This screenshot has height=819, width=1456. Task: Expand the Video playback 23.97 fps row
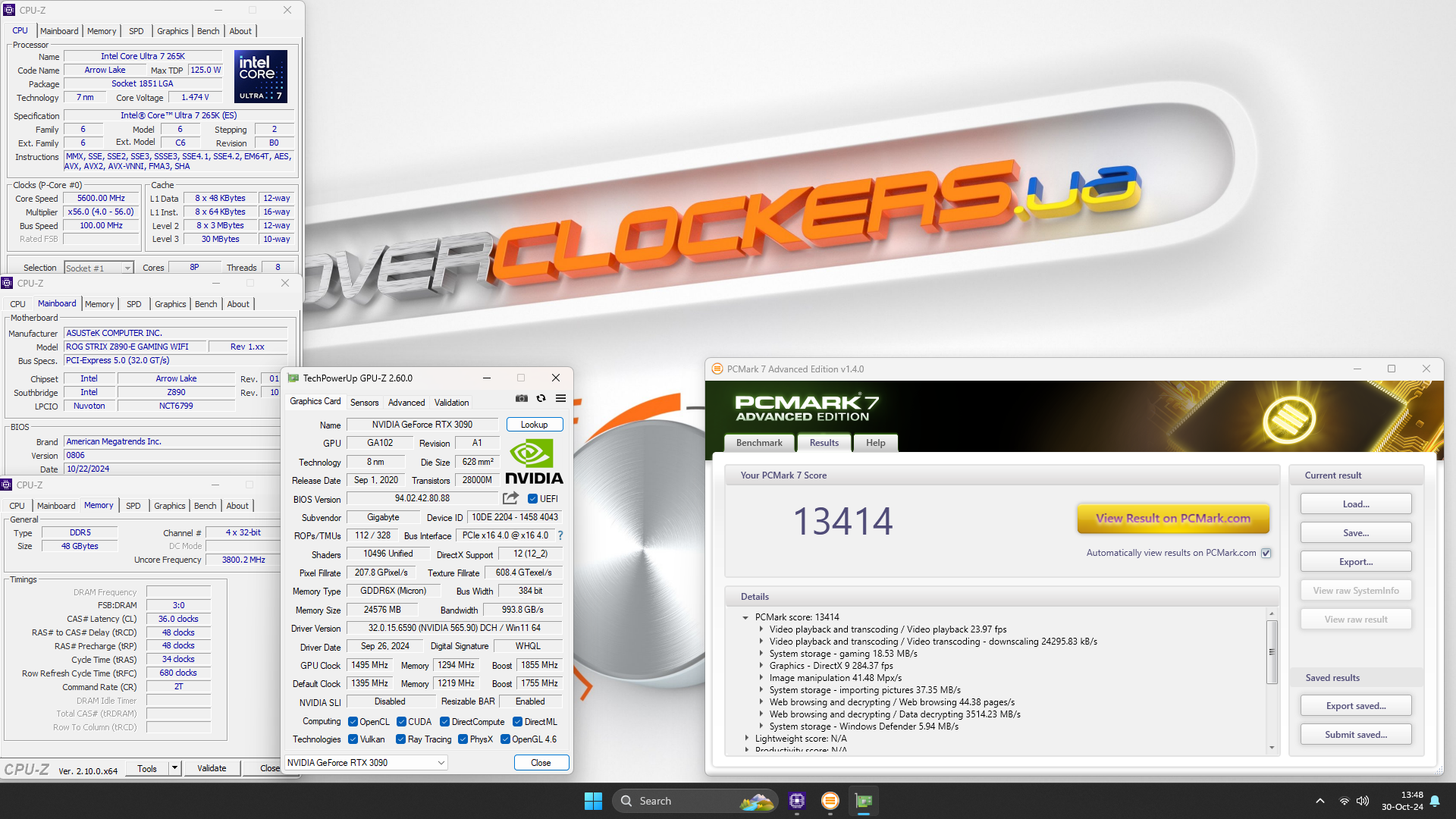click(761, 629)
